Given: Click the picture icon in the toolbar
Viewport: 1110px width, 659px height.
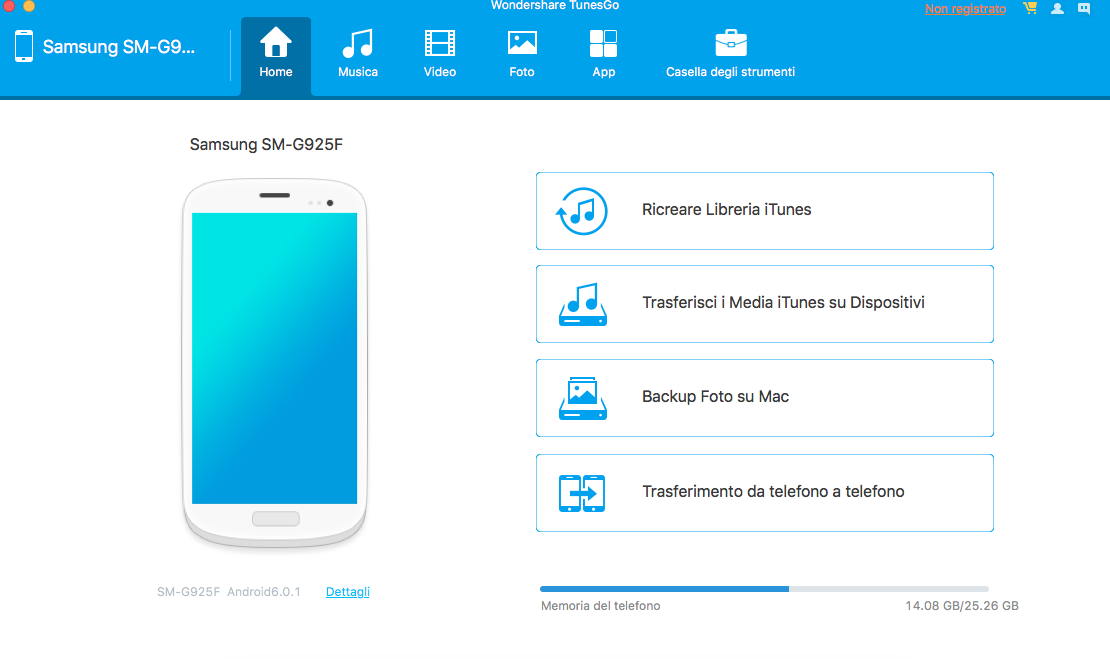Looking at the screenshot, I should pyautogui.click(x=522, y=42).
